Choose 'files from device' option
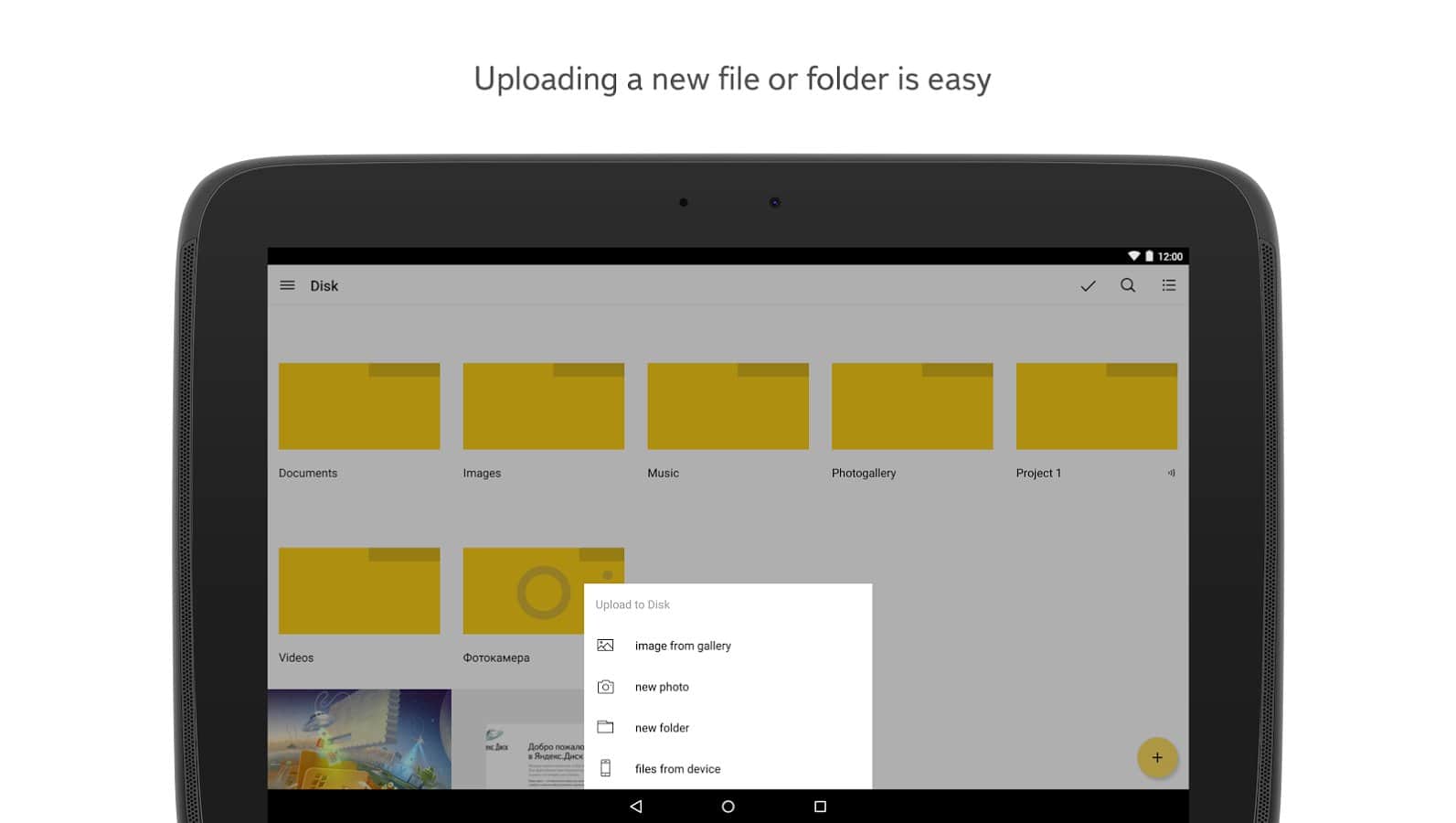The width and height of the screenshot is (1456, 823). [x=677, y=769]
